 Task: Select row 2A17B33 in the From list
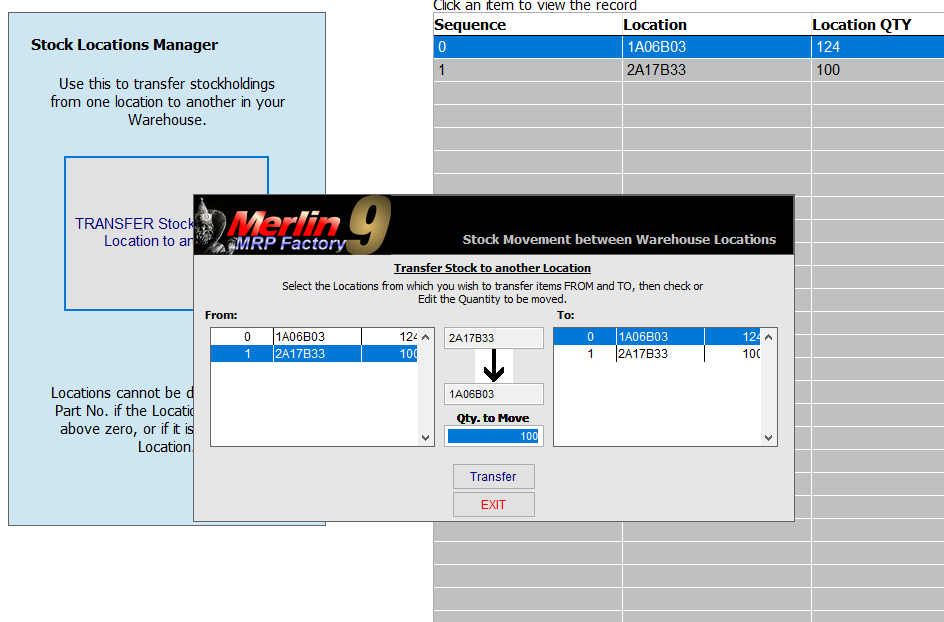point(315,354)
